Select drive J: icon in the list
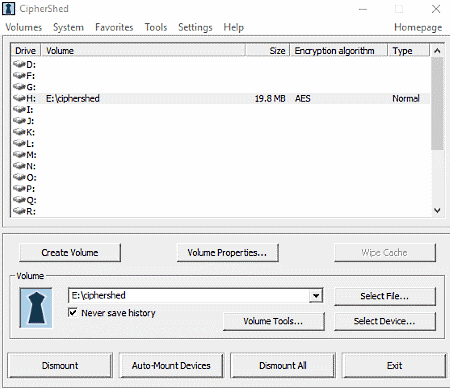 pos(19,121)
